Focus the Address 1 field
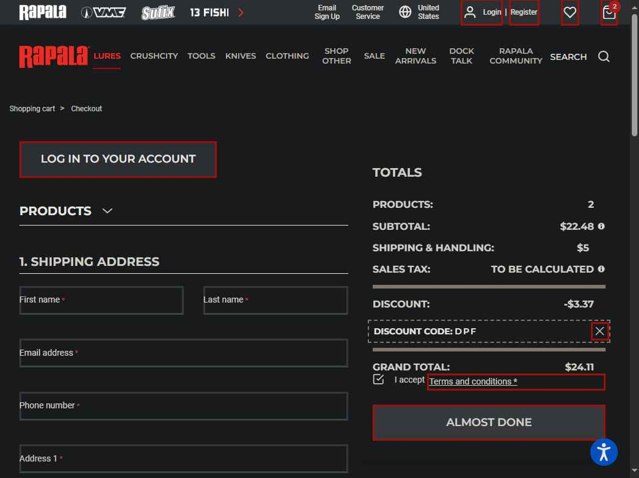The width and height of the screenshot is (639, 478). (183, 458)
